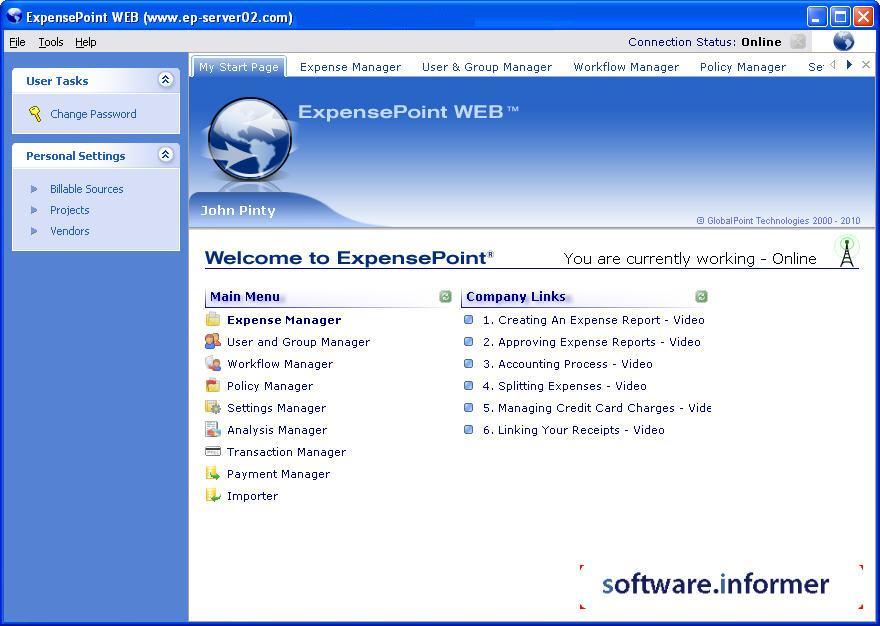Select the My Start Page tab
Viewport: 880px width, 626px height.
pos(239,67)
